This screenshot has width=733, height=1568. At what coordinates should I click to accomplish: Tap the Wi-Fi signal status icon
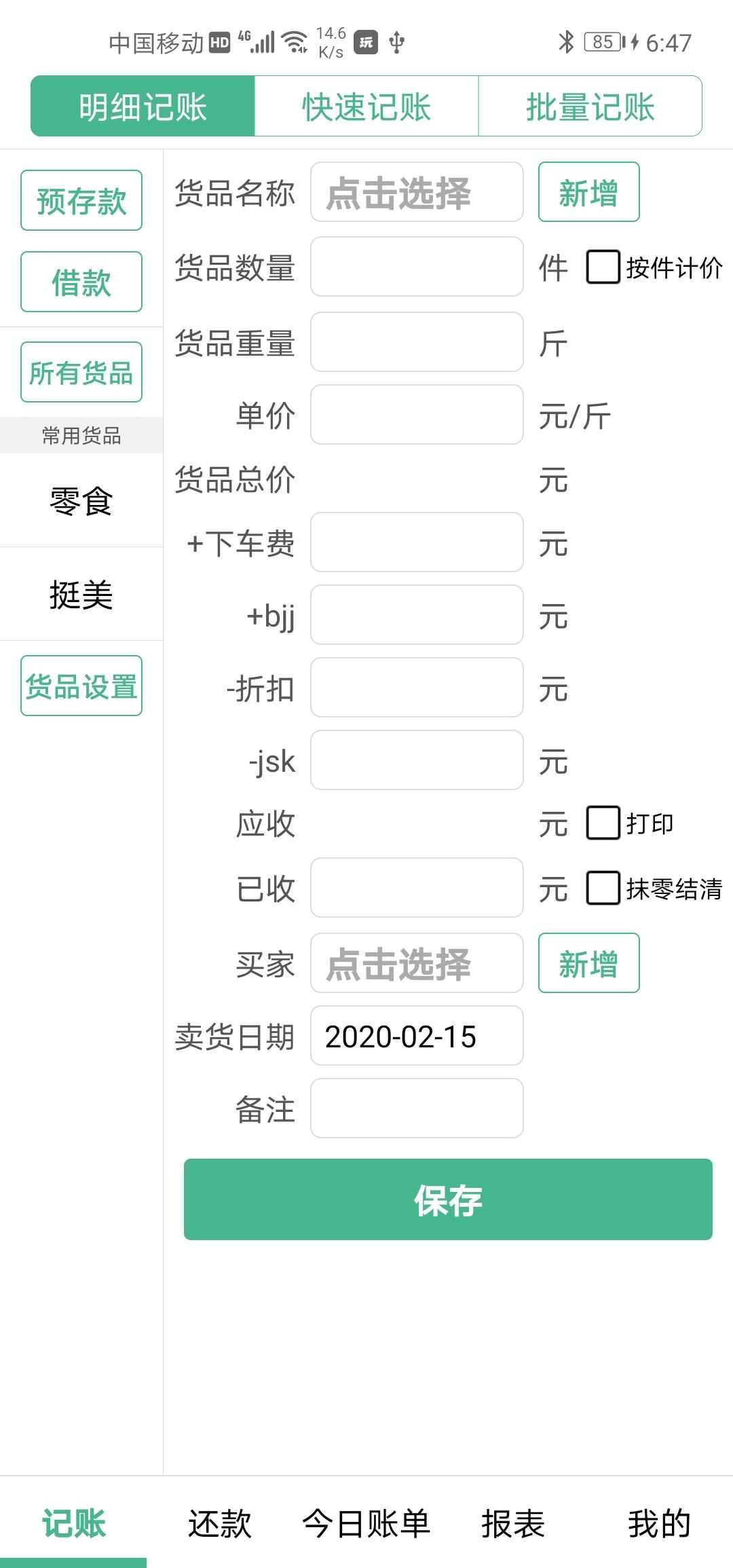[x=295, y=42]
